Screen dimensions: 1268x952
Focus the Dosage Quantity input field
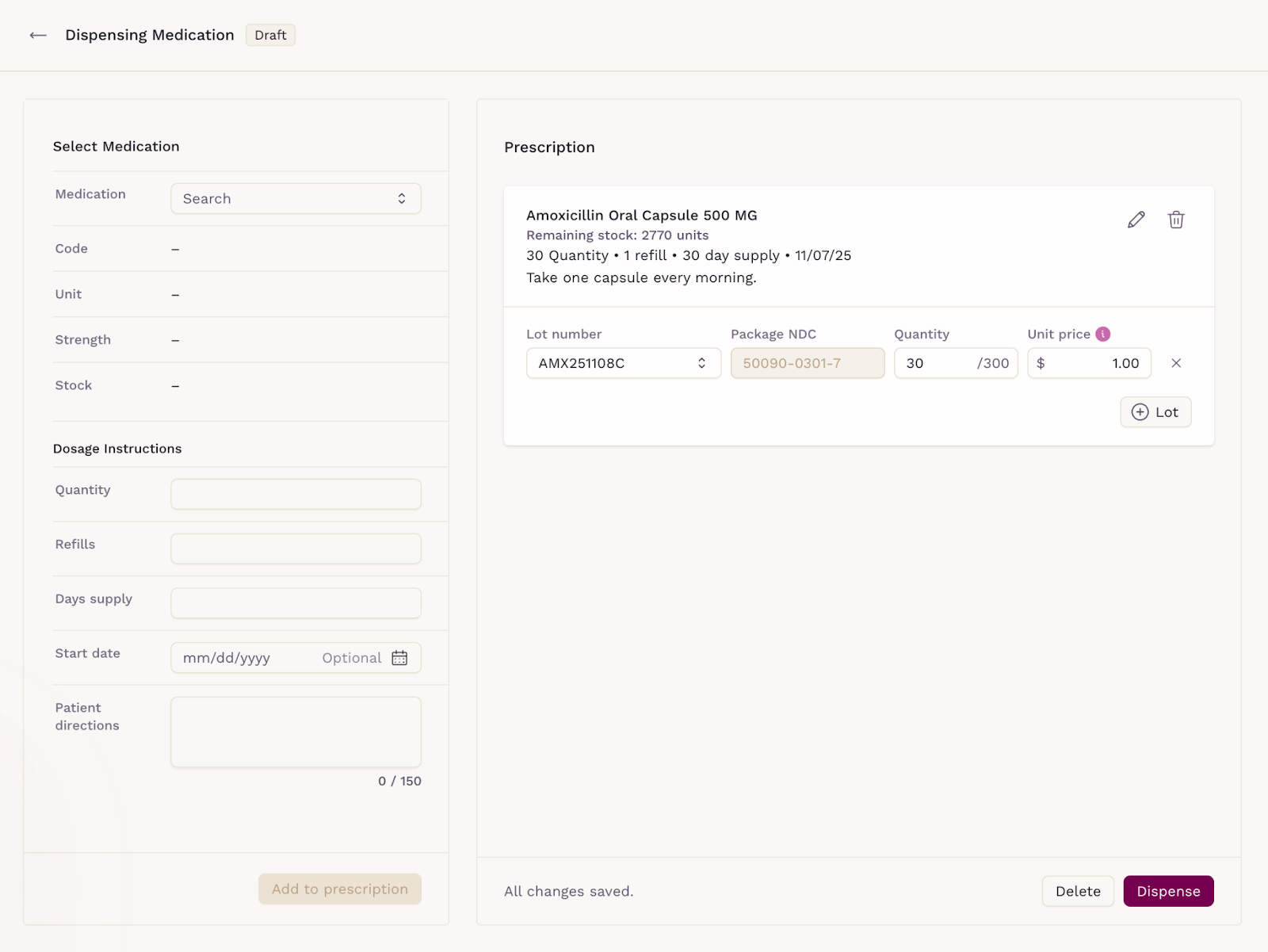click(296, 495)
